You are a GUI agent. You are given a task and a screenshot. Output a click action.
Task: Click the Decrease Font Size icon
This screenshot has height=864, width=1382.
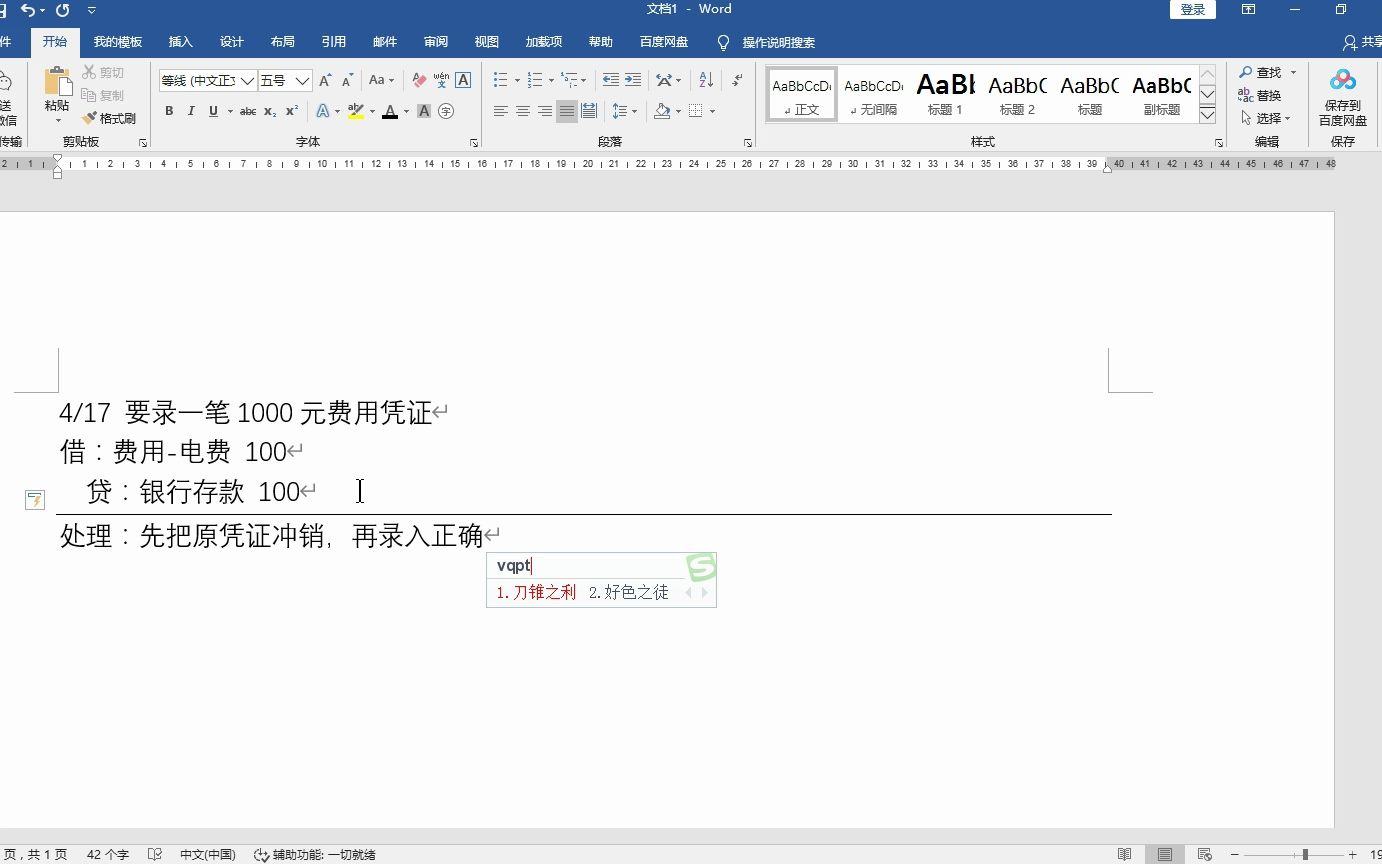click(347, 81)
